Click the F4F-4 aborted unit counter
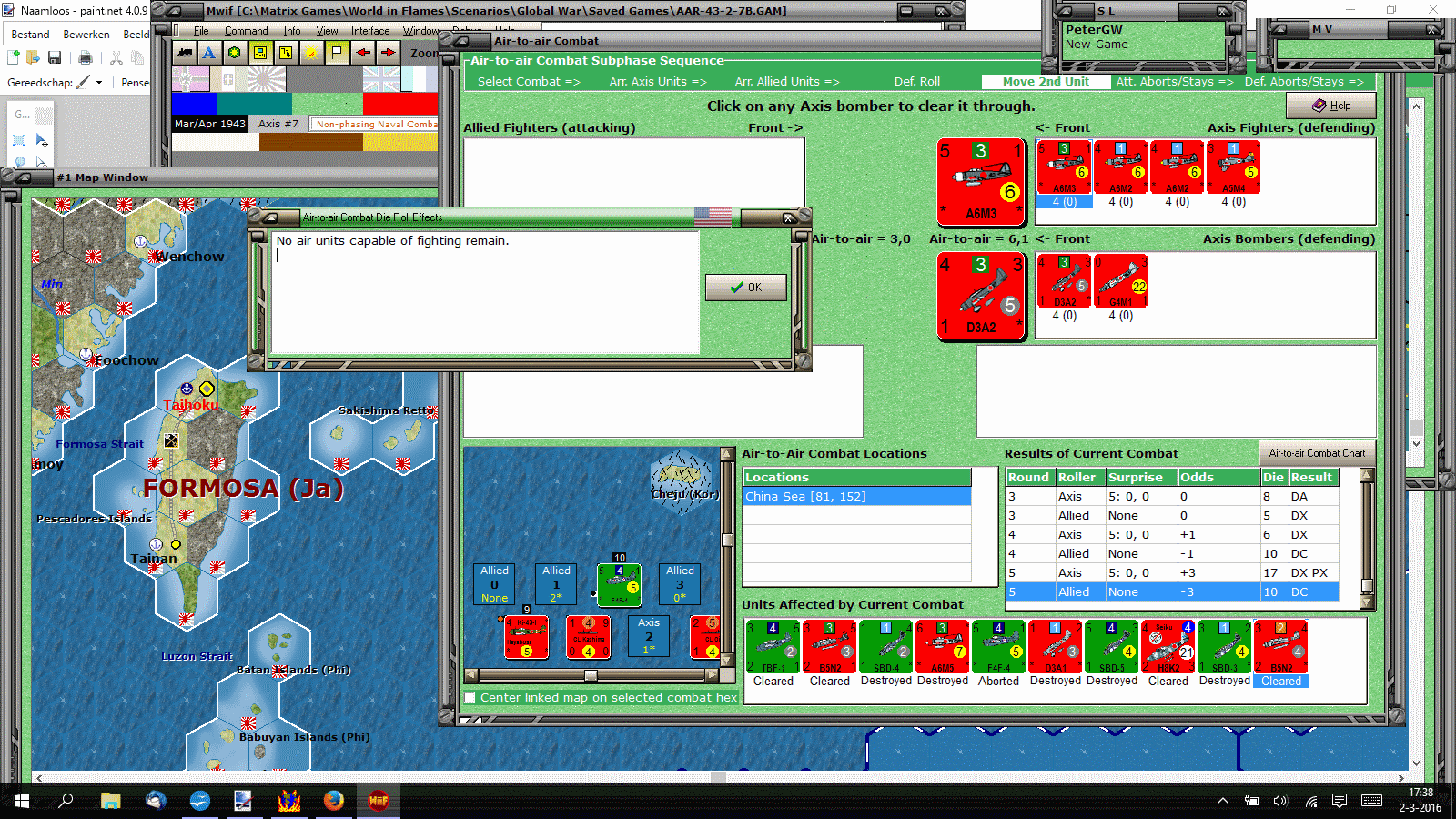The image size is (1456, 819). 998,647
